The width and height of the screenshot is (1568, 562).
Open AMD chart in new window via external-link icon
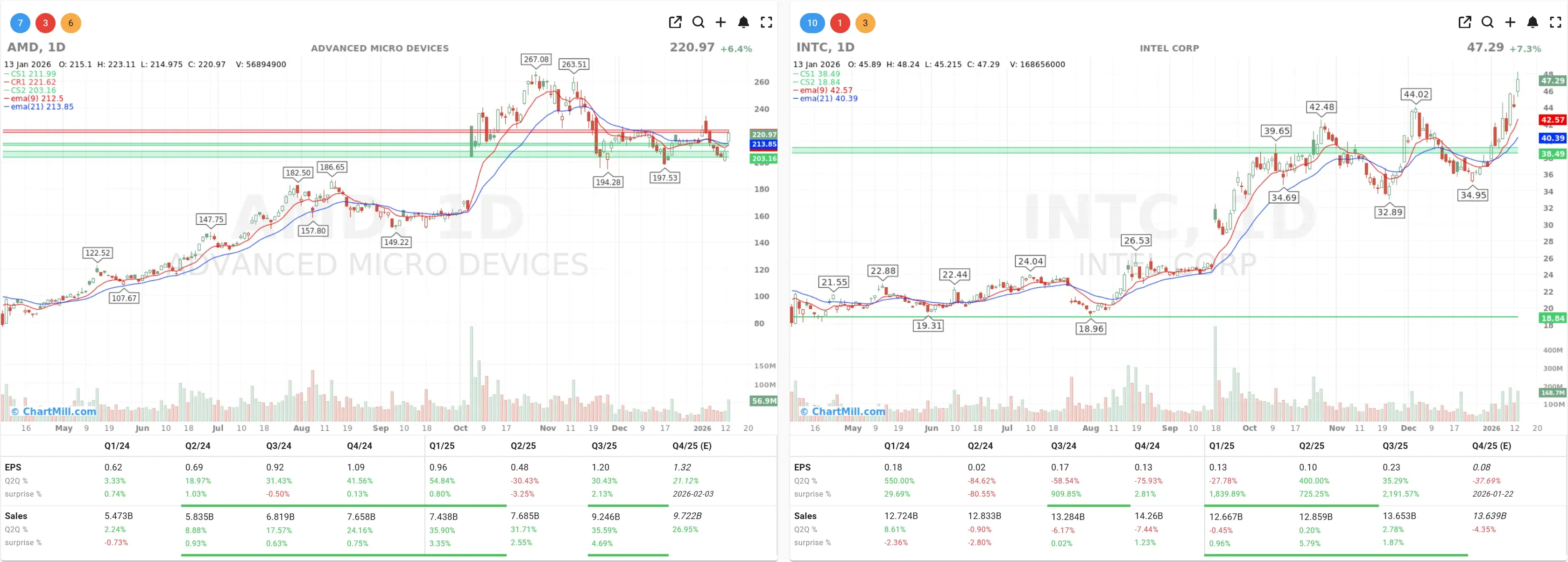click(x=675, y=22)
